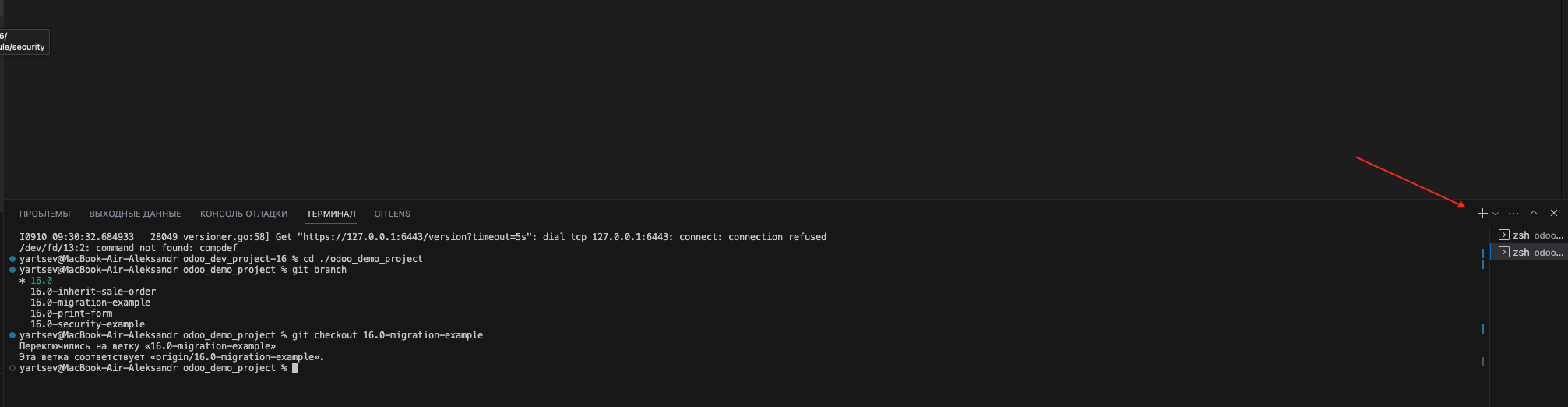Click the blue dot next to 'git checkout' command
1568x407 pixels.
(x=12, y=335)
